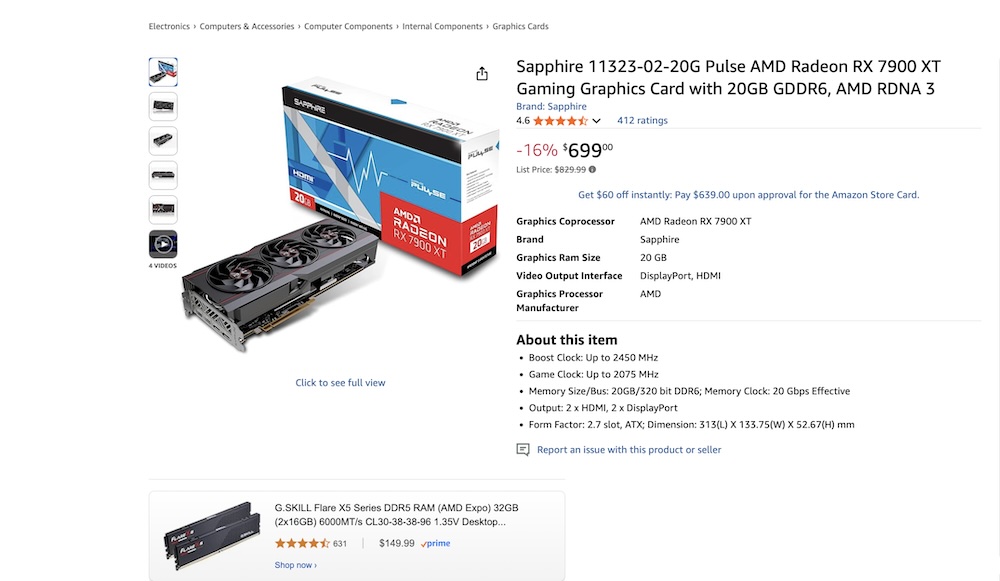Select the first product image thumbnail
Viewport: 1000px width, 581px height.
point(163,72)
